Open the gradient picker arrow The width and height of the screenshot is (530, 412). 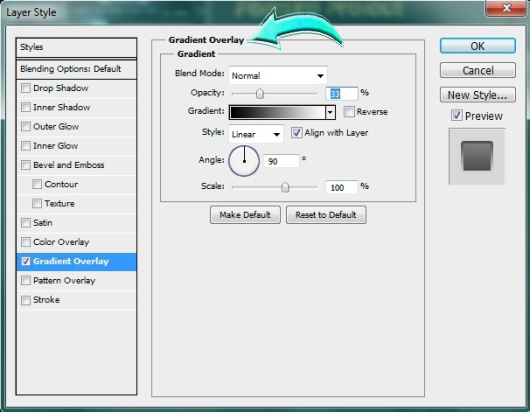(x=330, y=112)
